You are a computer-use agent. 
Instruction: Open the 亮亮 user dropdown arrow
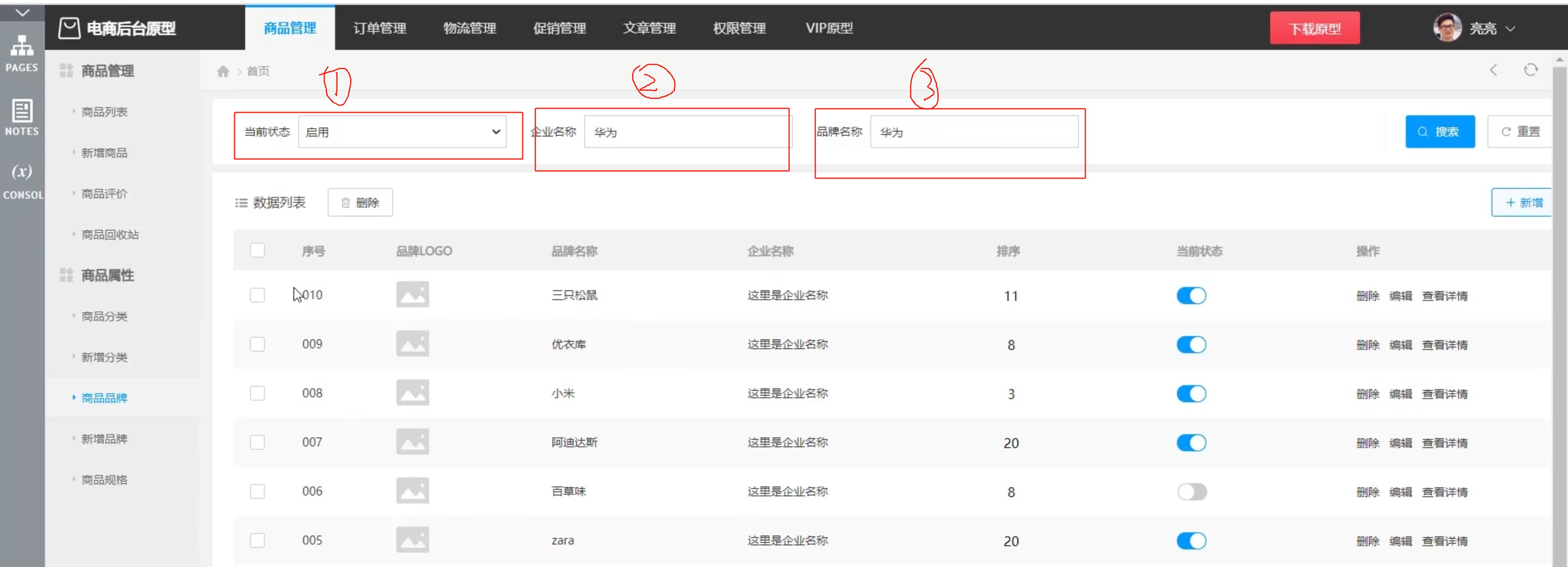tap(1510, 29)
